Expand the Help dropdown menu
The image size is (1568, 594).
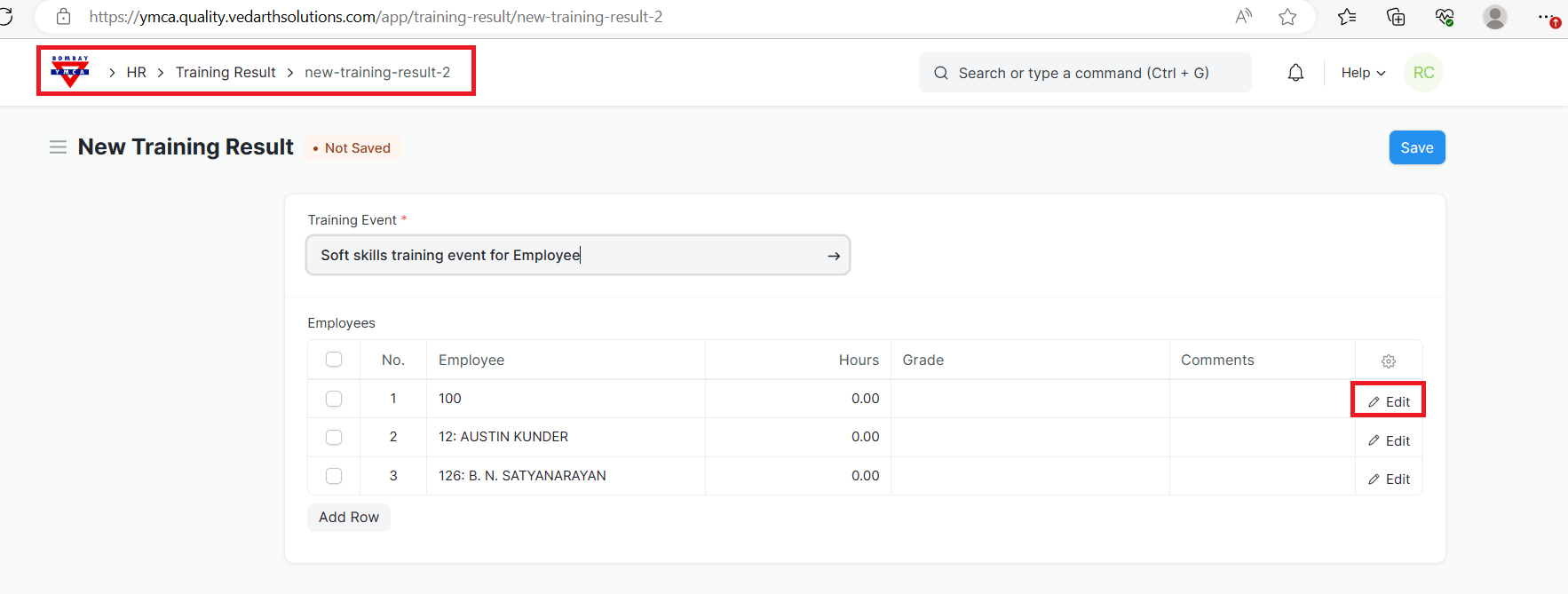click(x=1362, y=73)
